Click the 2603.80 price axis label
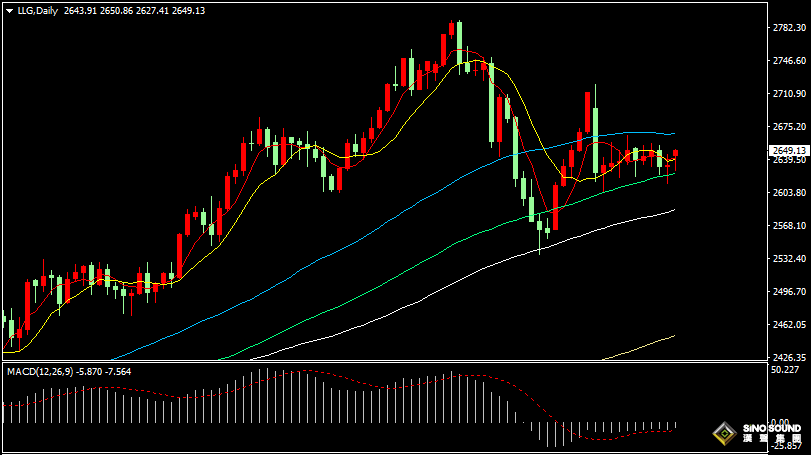Image resolution: width=811 pixels, height=455 pixels. pos(789,192)
